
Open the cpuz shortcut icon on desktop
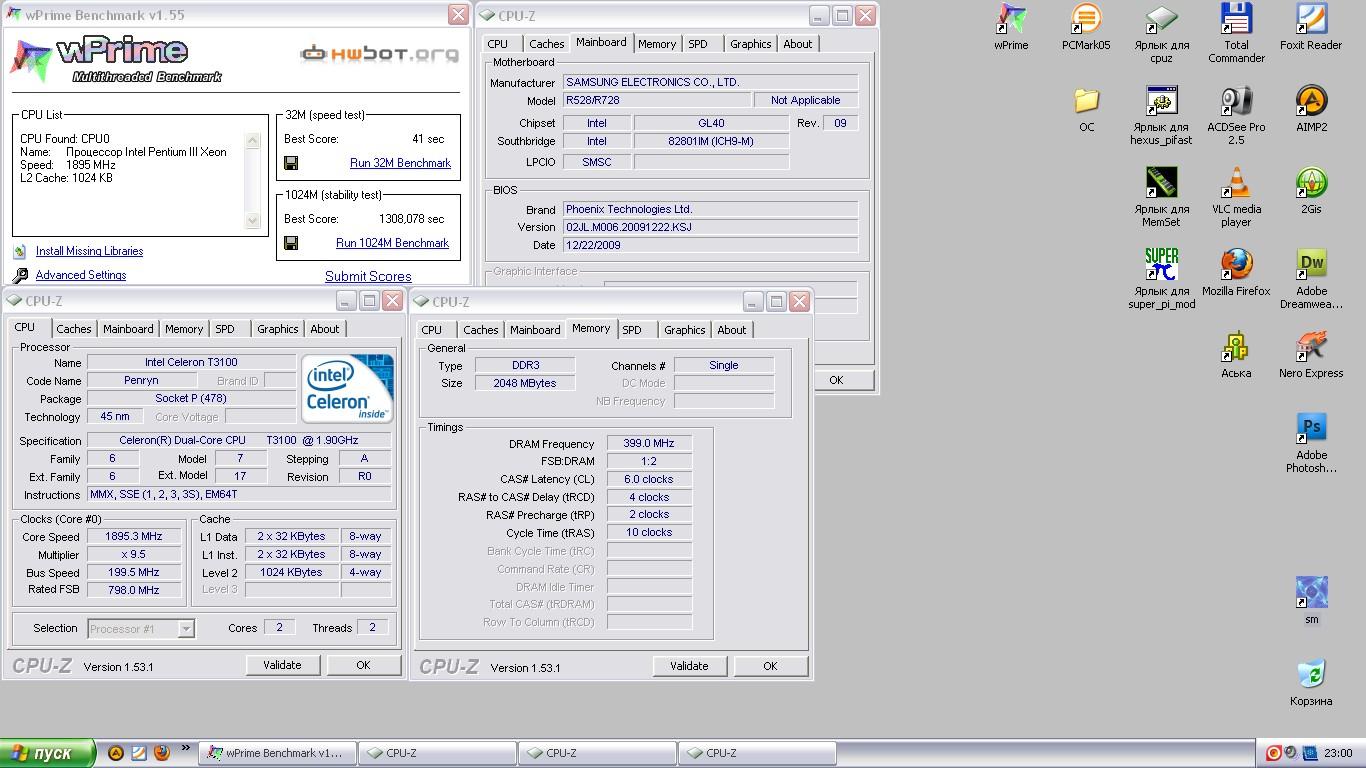pos(1161,20)
